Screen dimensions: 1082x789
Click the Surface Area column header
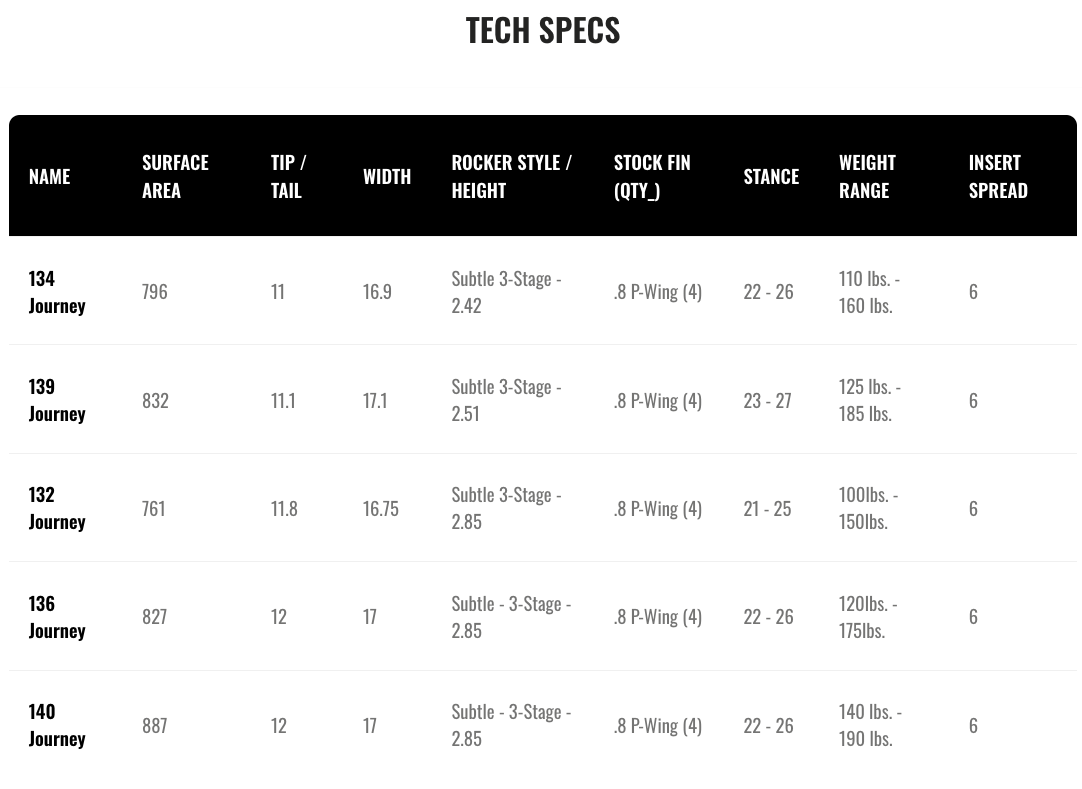pos(175,176)
